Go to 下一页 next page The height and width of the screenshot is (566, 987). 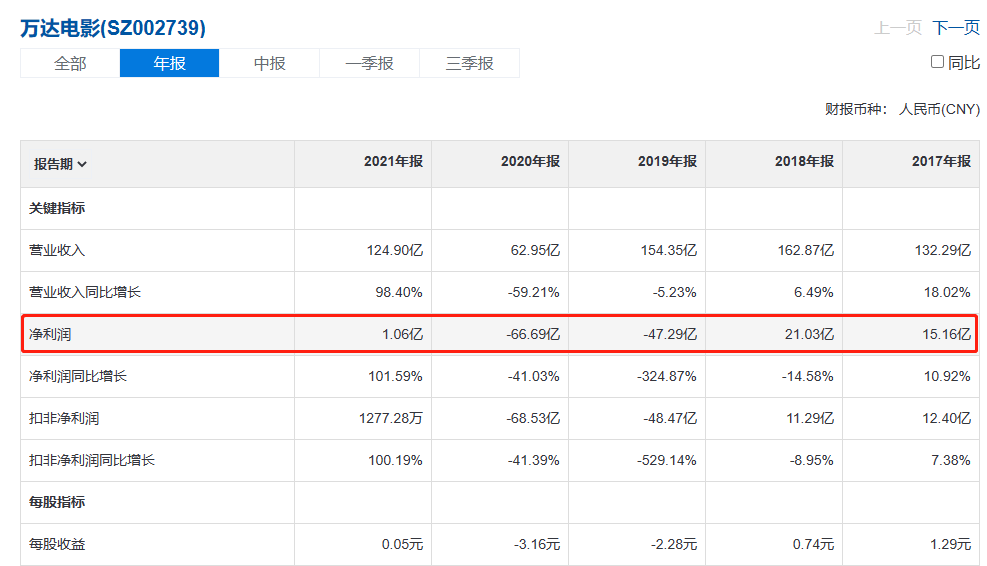(x=956, y=28)
